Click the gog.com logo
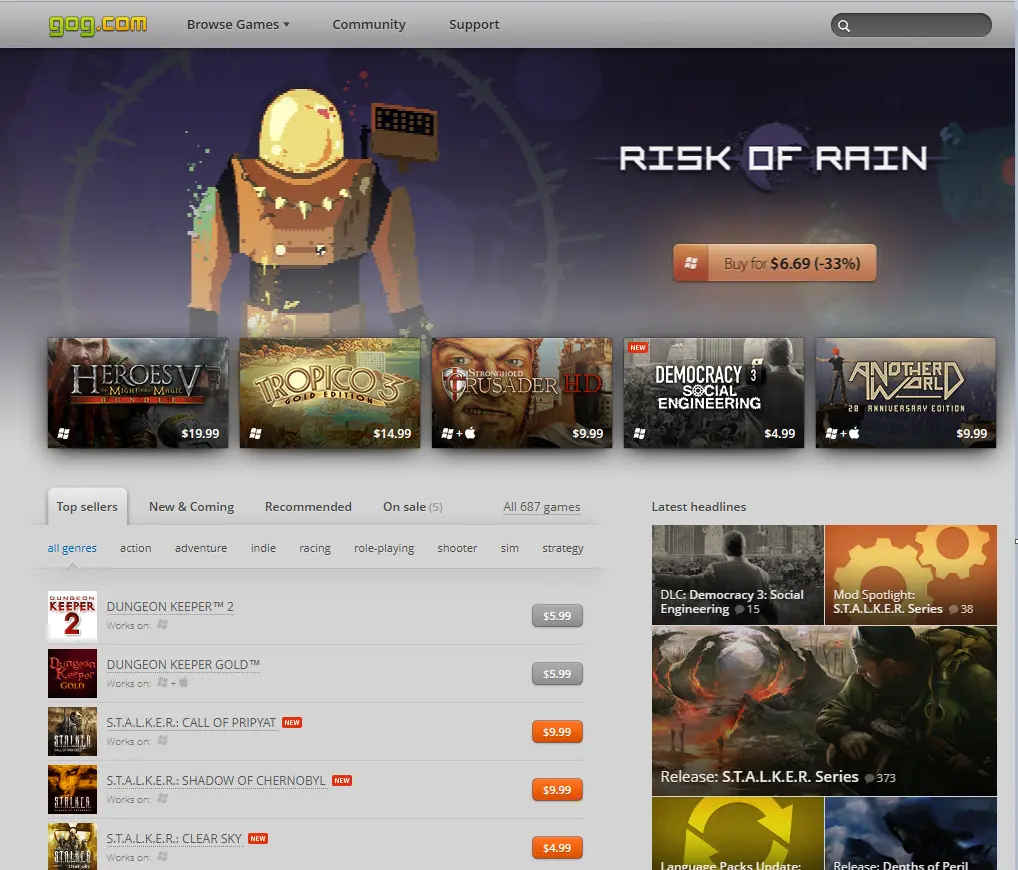 [x=98, y=24]
